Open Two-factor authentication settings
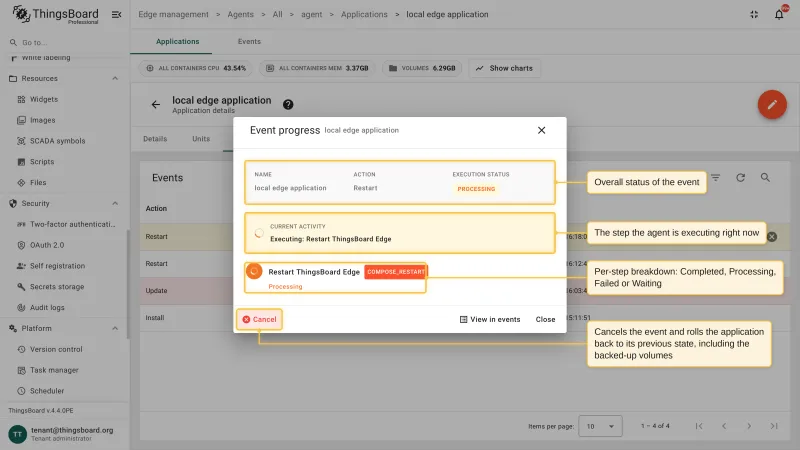This screenshot has height=450, width=800. pos(72,224)
